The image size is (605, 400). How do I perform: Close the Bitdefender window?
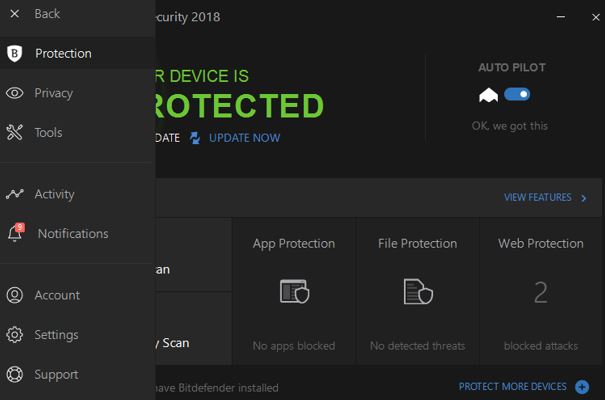[x=596, y=17]
